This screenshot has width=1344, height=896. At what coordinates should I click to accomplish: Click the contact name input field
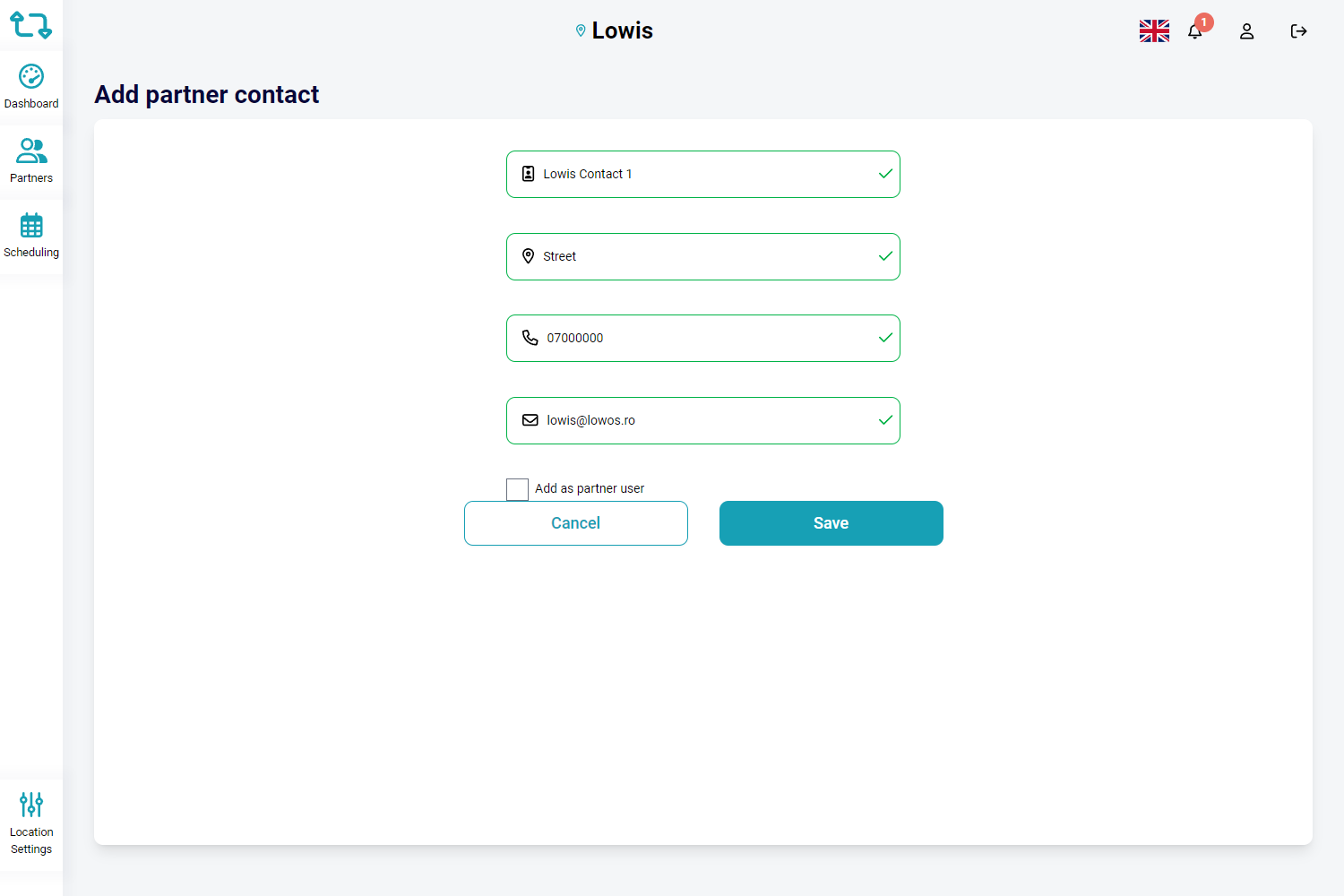click(703, 175)
